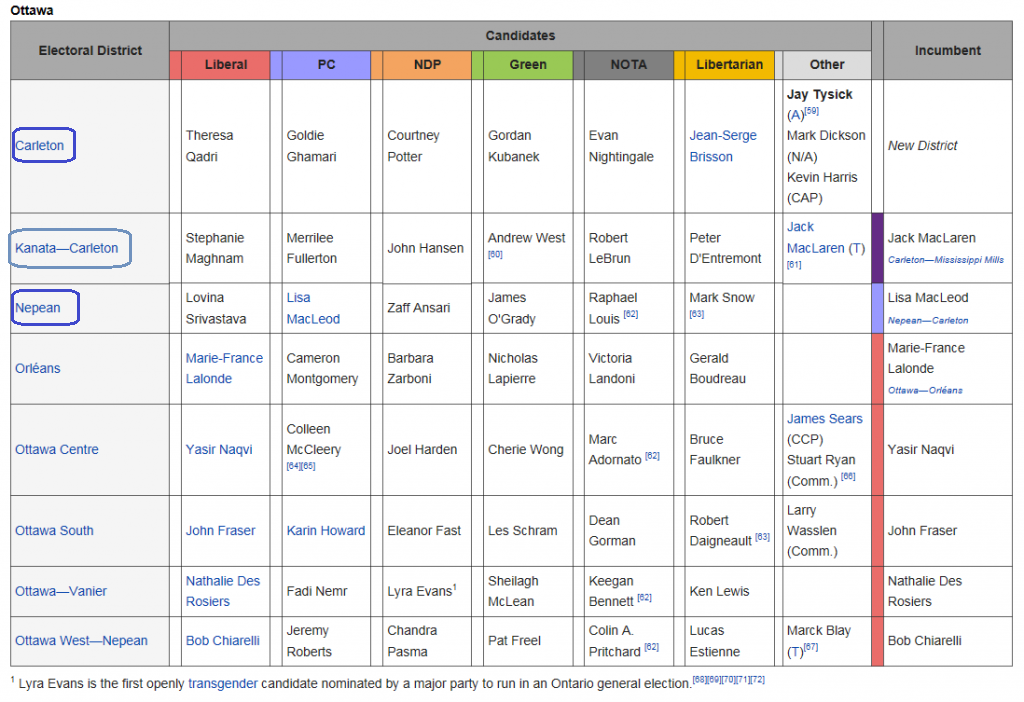Open the transgender link in the footnote
This screenshot has height=702, width=1024.
[x=223, y=684]
